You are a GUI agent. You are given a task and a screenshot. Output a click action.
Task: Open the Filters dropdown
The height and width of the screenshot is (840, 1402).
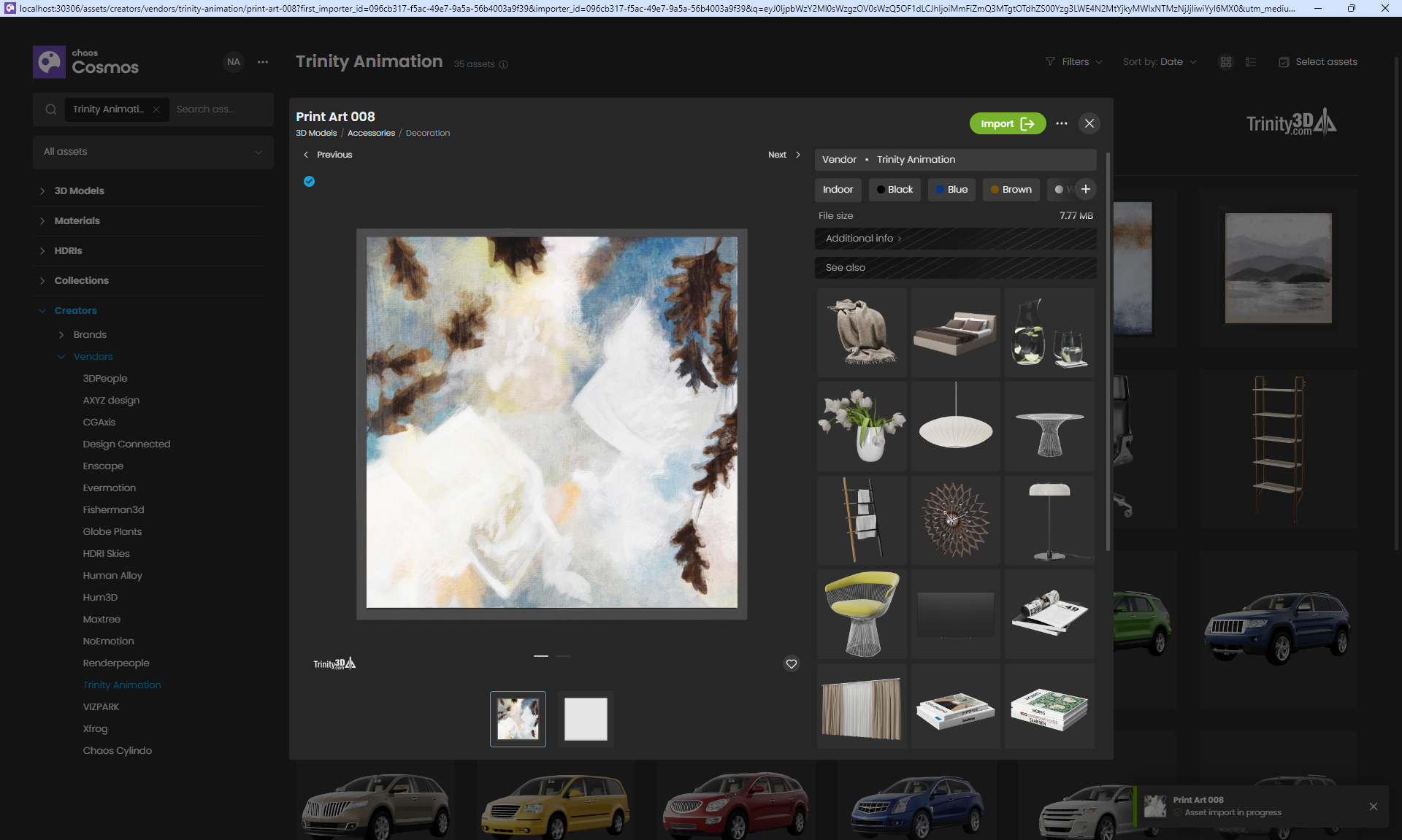[1074, 62]
